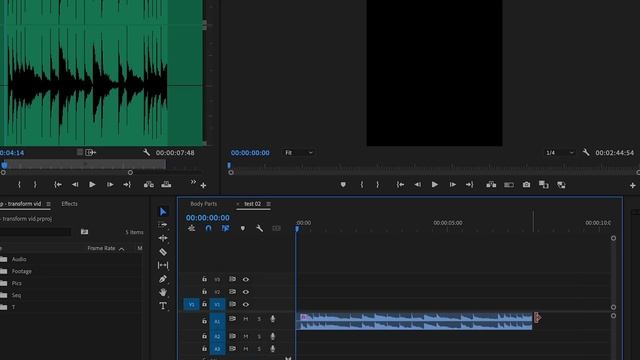The height and width of the screenshot is (360, 640).
Task: Select the audio clip on track A1
Action: click(x=414, y=321)
